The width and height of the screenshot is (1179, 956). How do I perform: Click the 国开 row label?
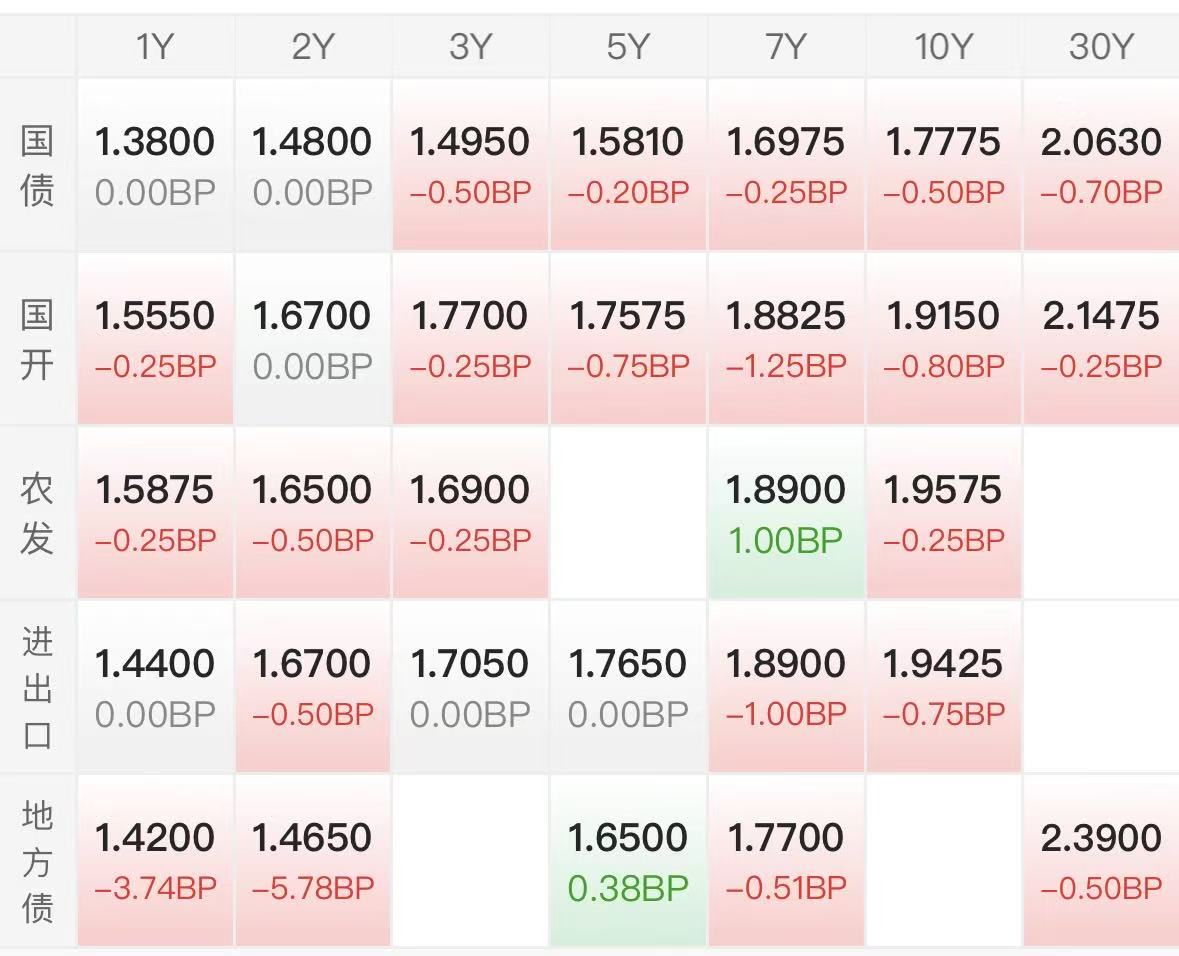click(38, 339)
